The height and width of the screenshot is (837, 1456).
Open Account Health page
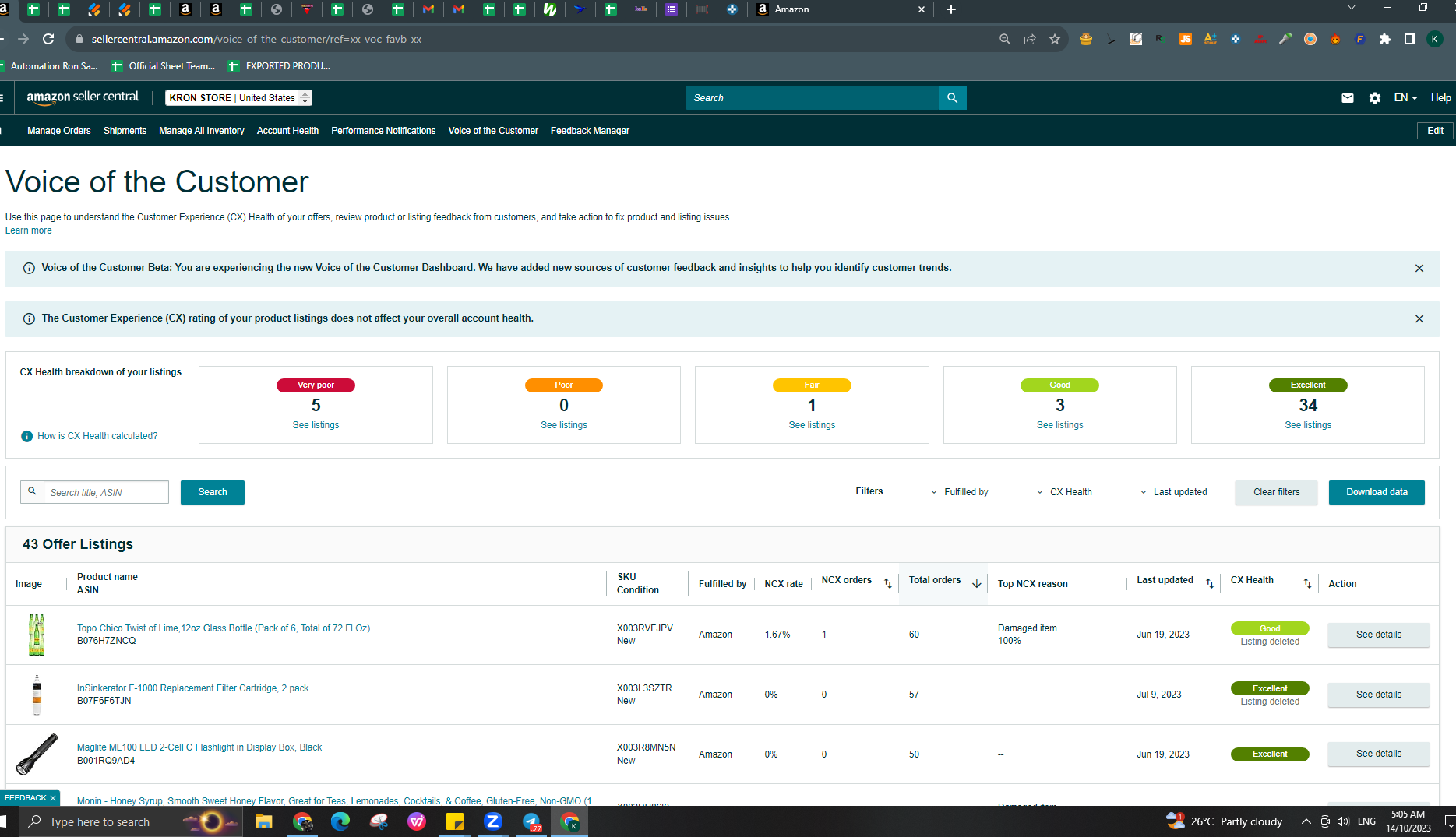pos(287,131)
